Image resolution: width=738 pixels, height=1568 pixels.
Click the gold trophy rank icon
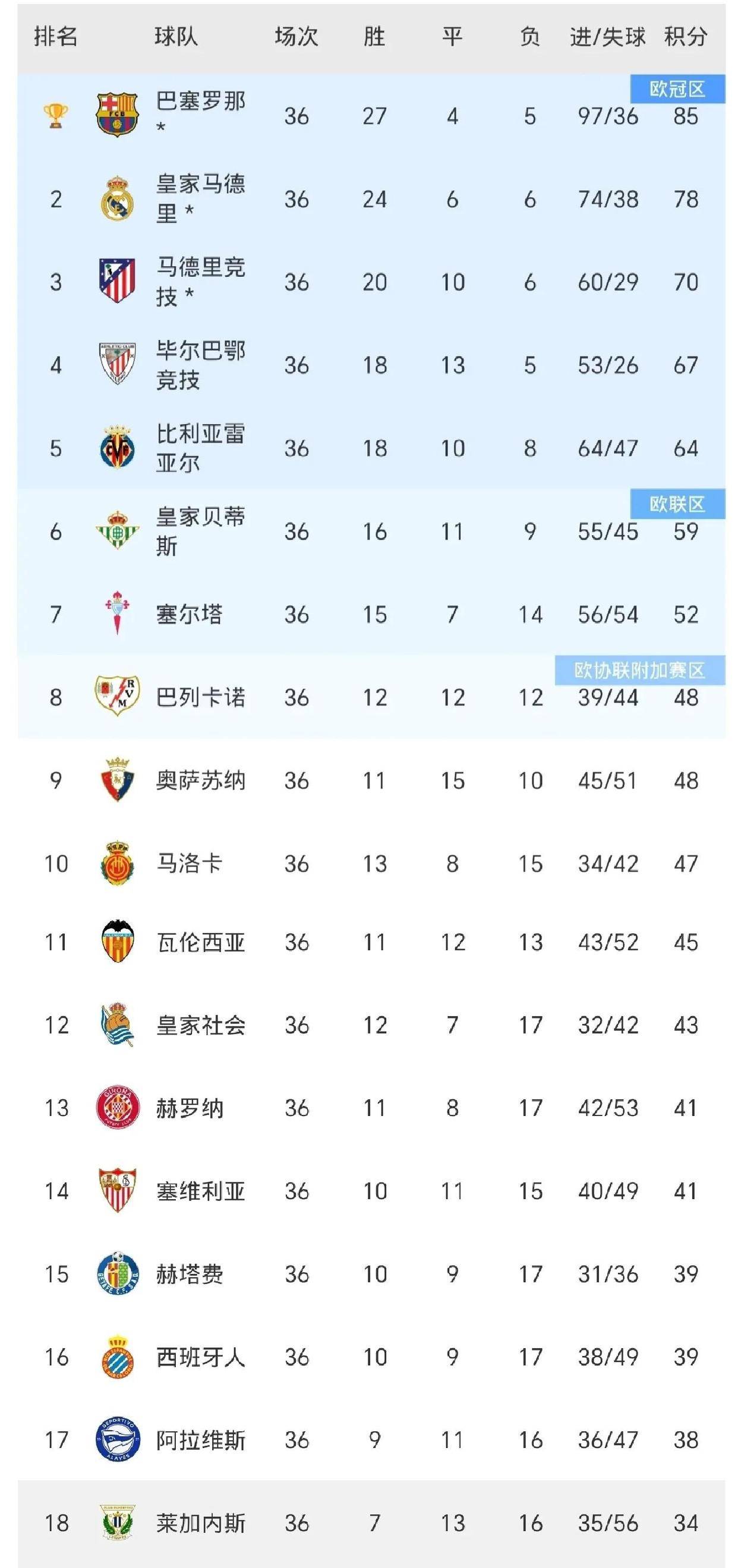point(55,116)
